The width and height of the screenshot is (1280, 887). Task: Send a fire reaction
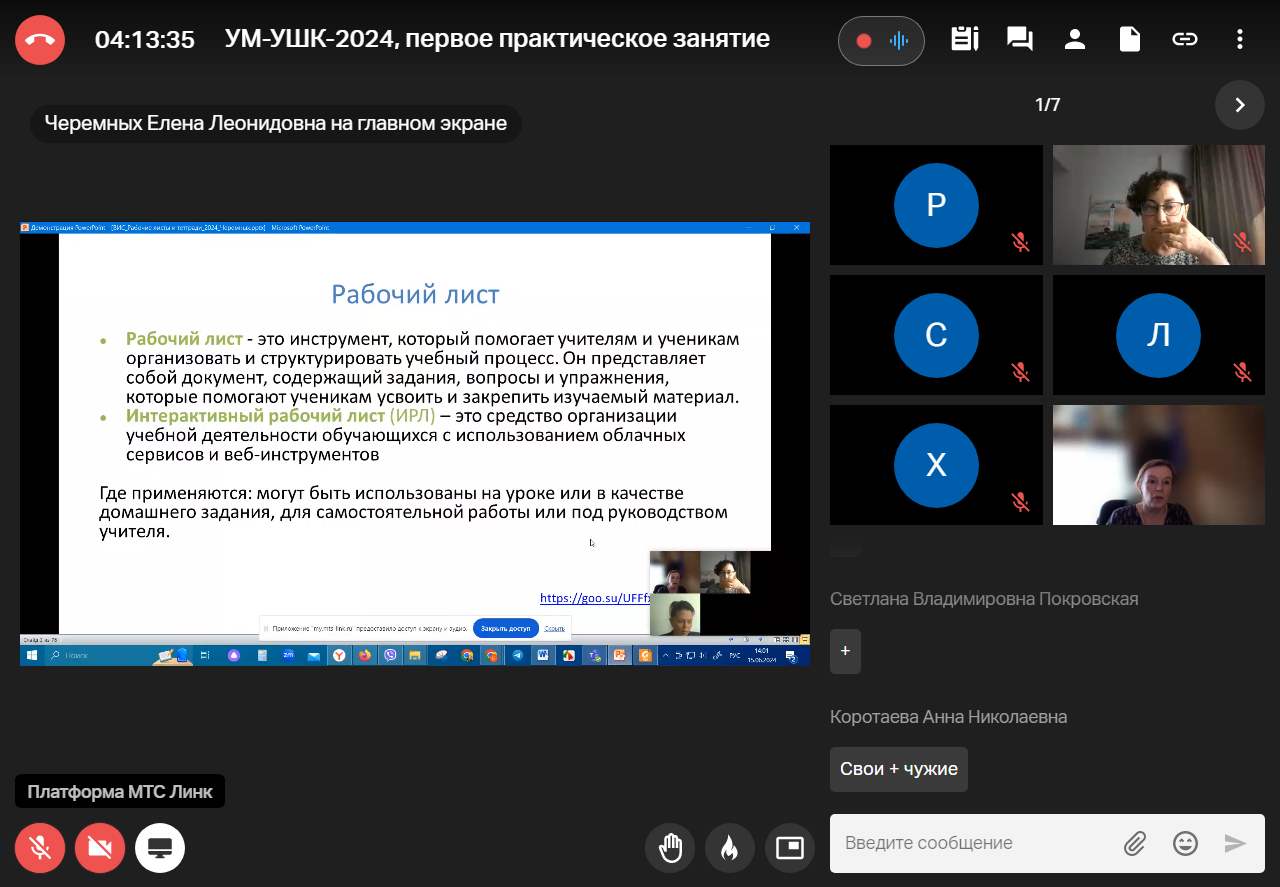[x=730, y=848]
